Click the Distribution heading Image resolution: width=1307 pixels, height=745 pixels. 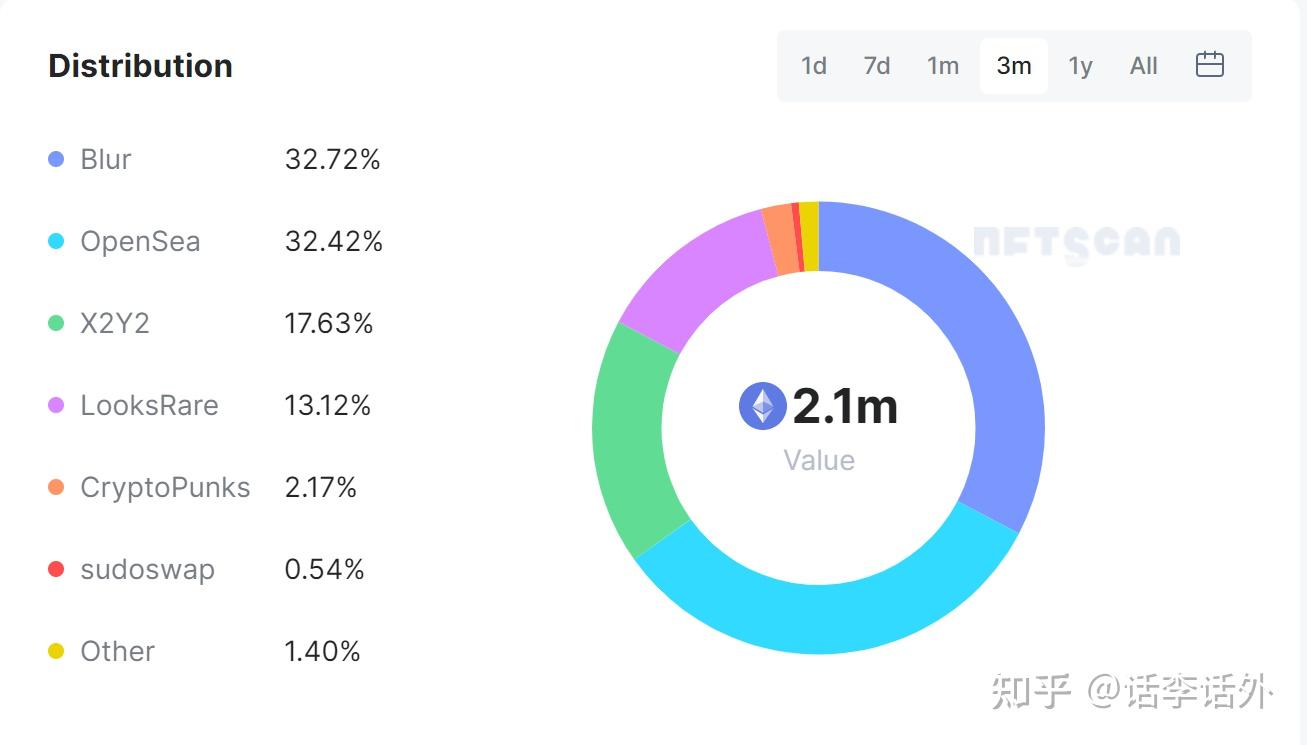[x=140, y=66]
